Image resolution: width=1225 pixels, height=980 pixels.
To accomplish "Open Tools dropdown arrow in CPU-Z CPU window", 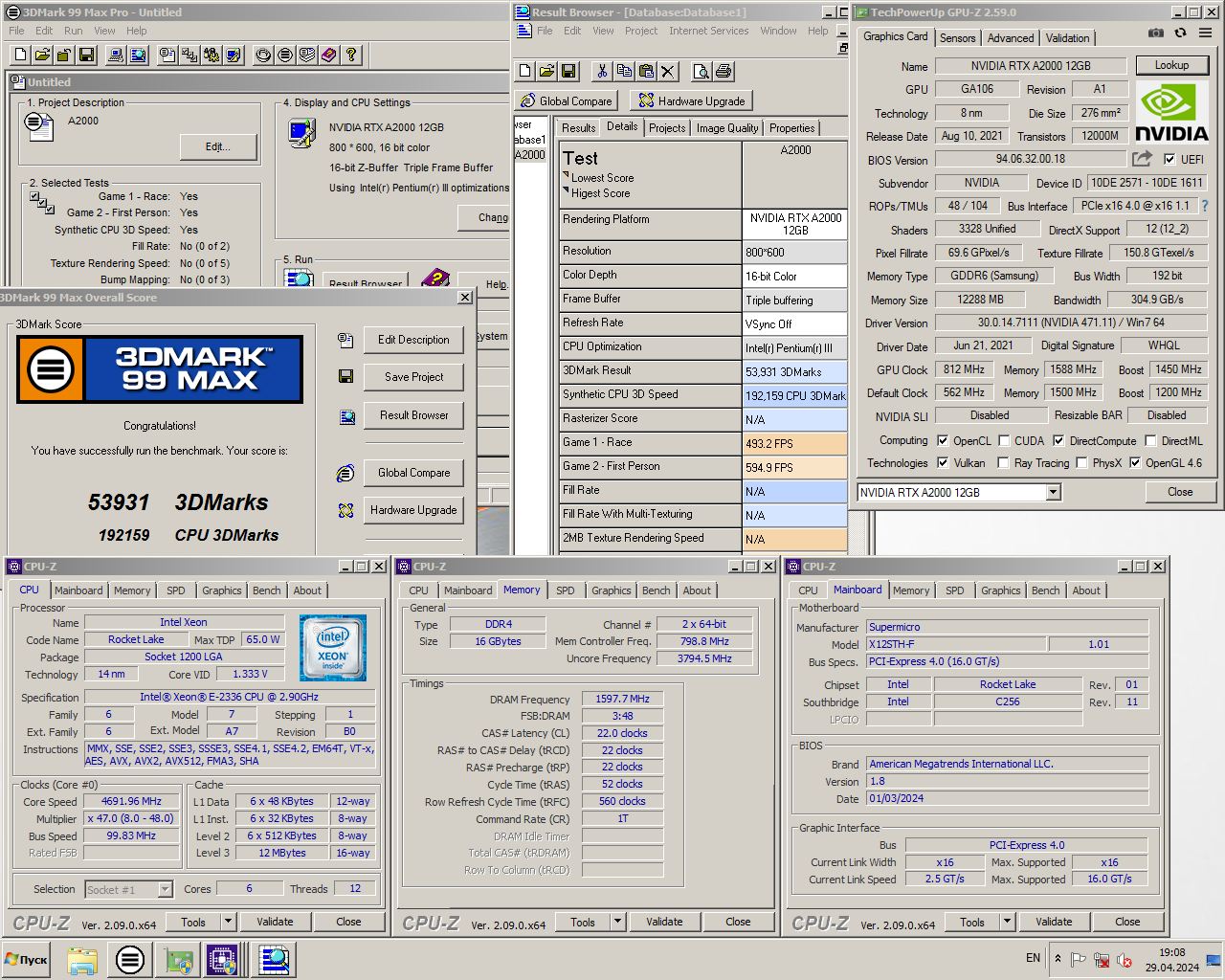I will pos(228,922).
